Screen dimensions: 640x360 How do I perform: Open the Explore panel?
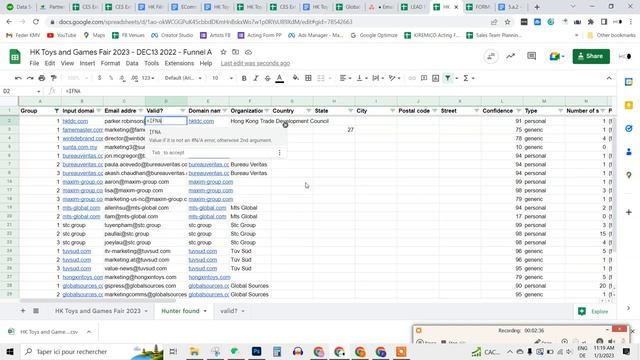coord(594,311)
